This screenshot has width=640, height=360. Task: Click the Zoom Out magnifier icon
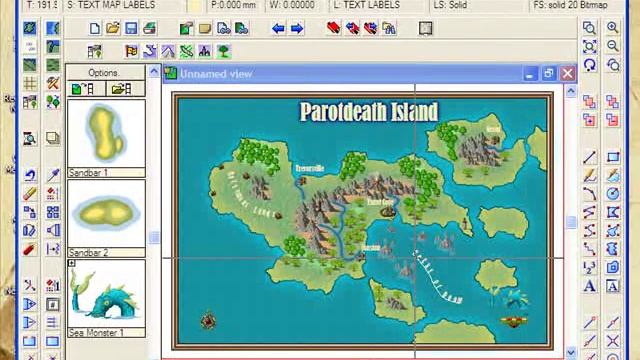[612, 46]
